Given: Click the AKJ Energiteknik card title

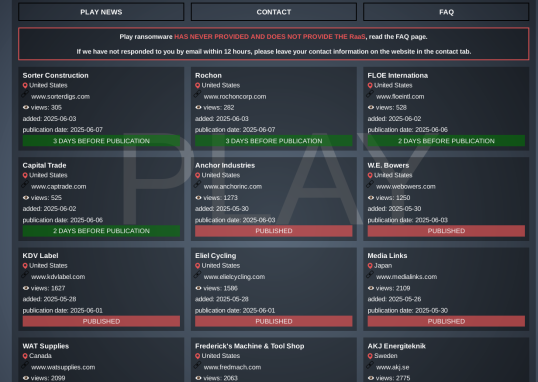Looking at the screenshot, I should [x=397, y=346].
